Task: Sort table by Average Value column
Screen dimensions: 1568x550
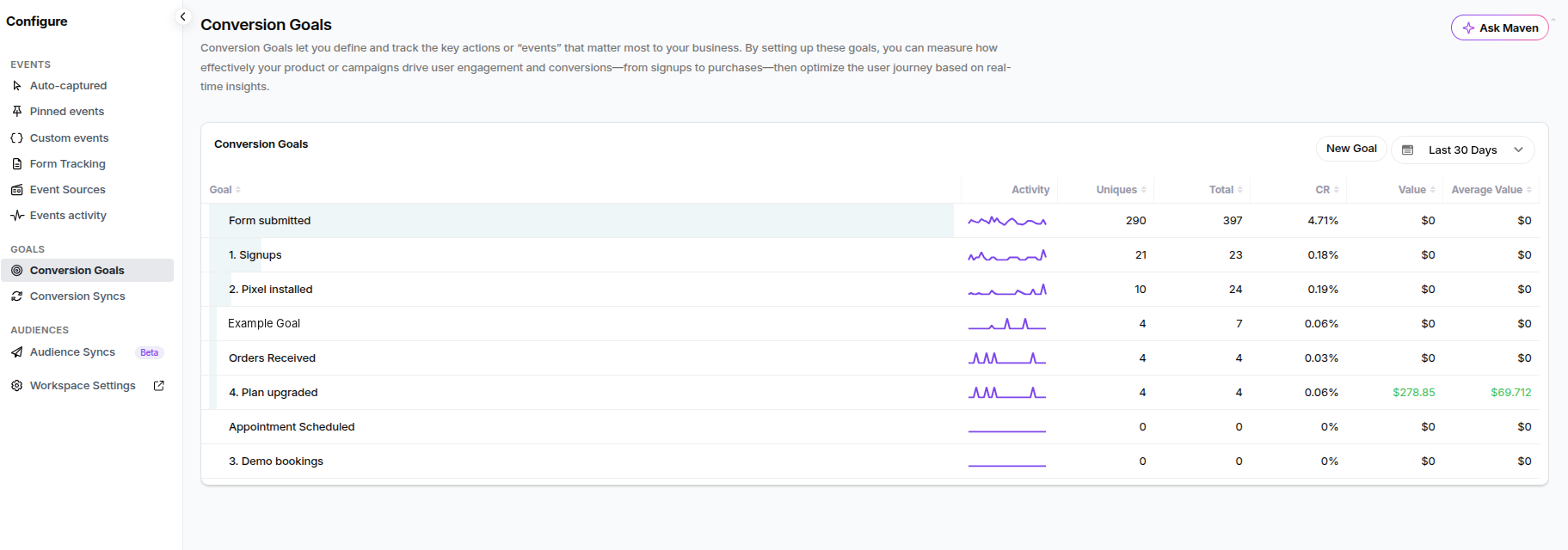Action: [x=1491, y=190]
